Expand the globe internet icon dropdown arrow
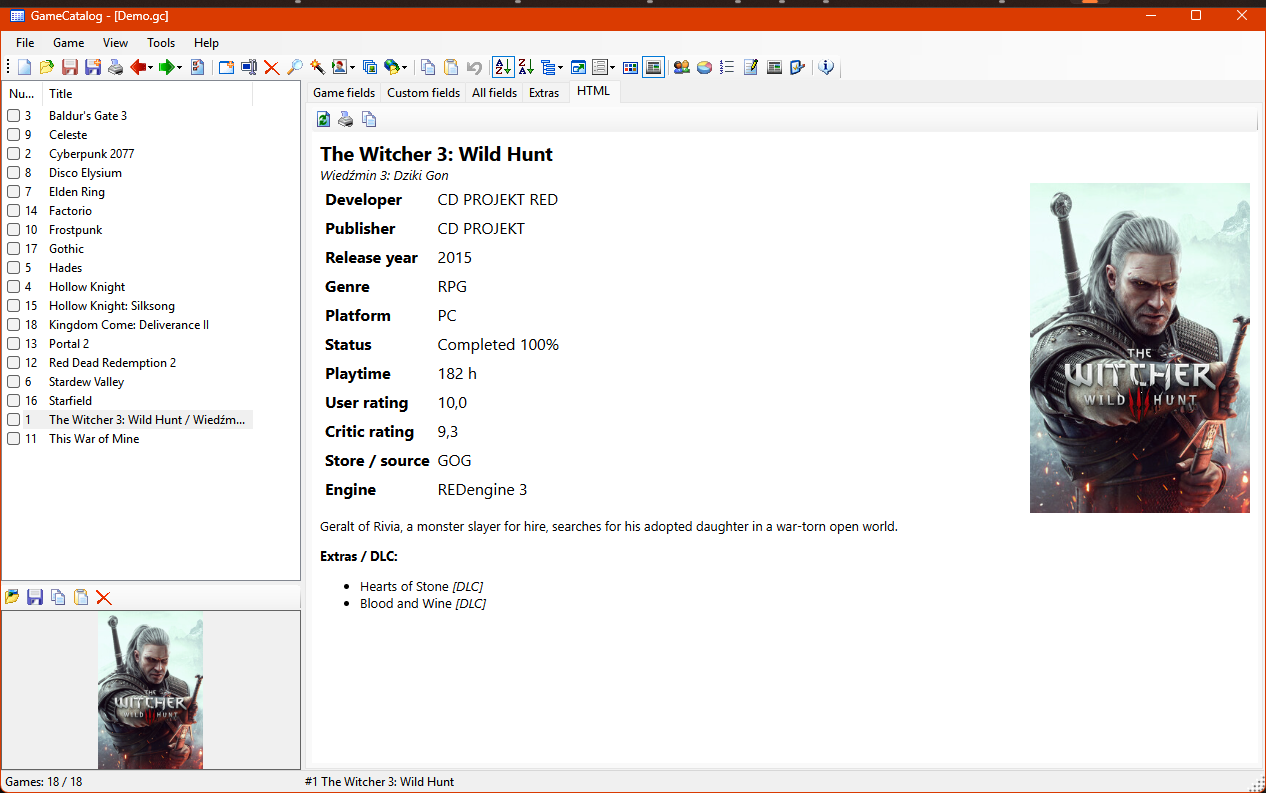 (x=405, y=67)
